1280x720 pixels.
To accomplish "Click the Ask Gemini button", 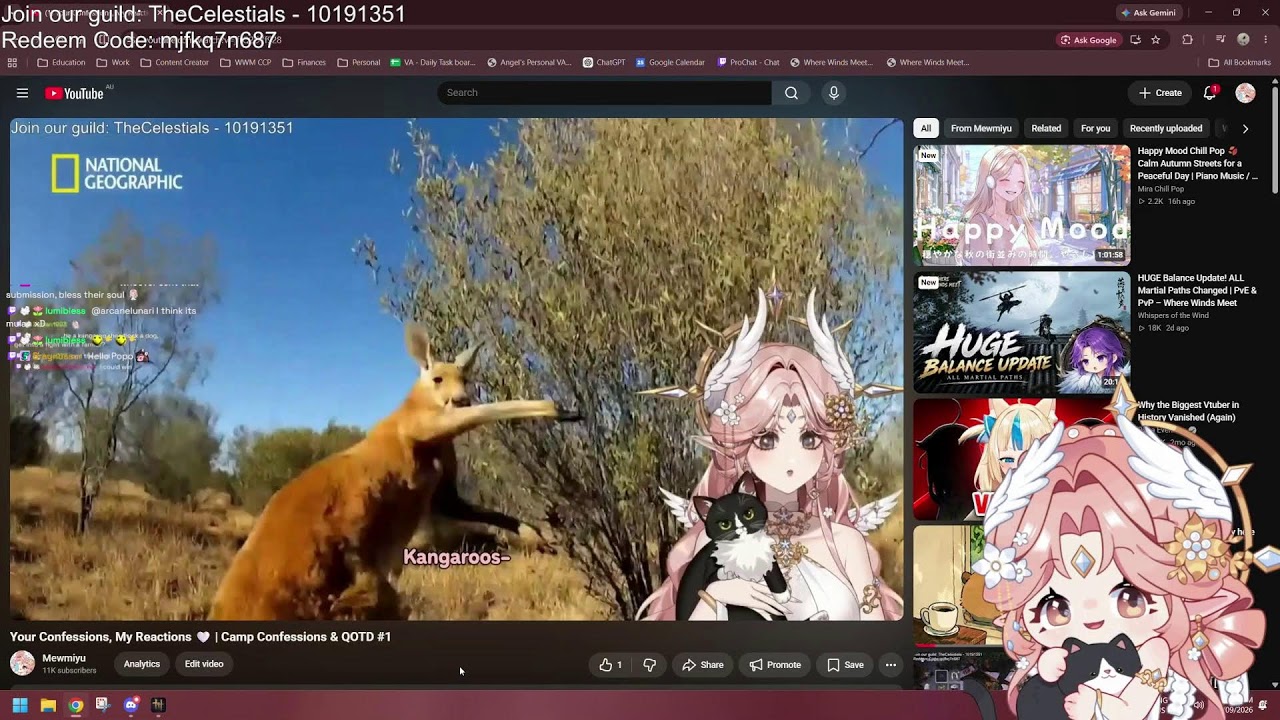I will pyautogui.click(x=1147, y=13).
